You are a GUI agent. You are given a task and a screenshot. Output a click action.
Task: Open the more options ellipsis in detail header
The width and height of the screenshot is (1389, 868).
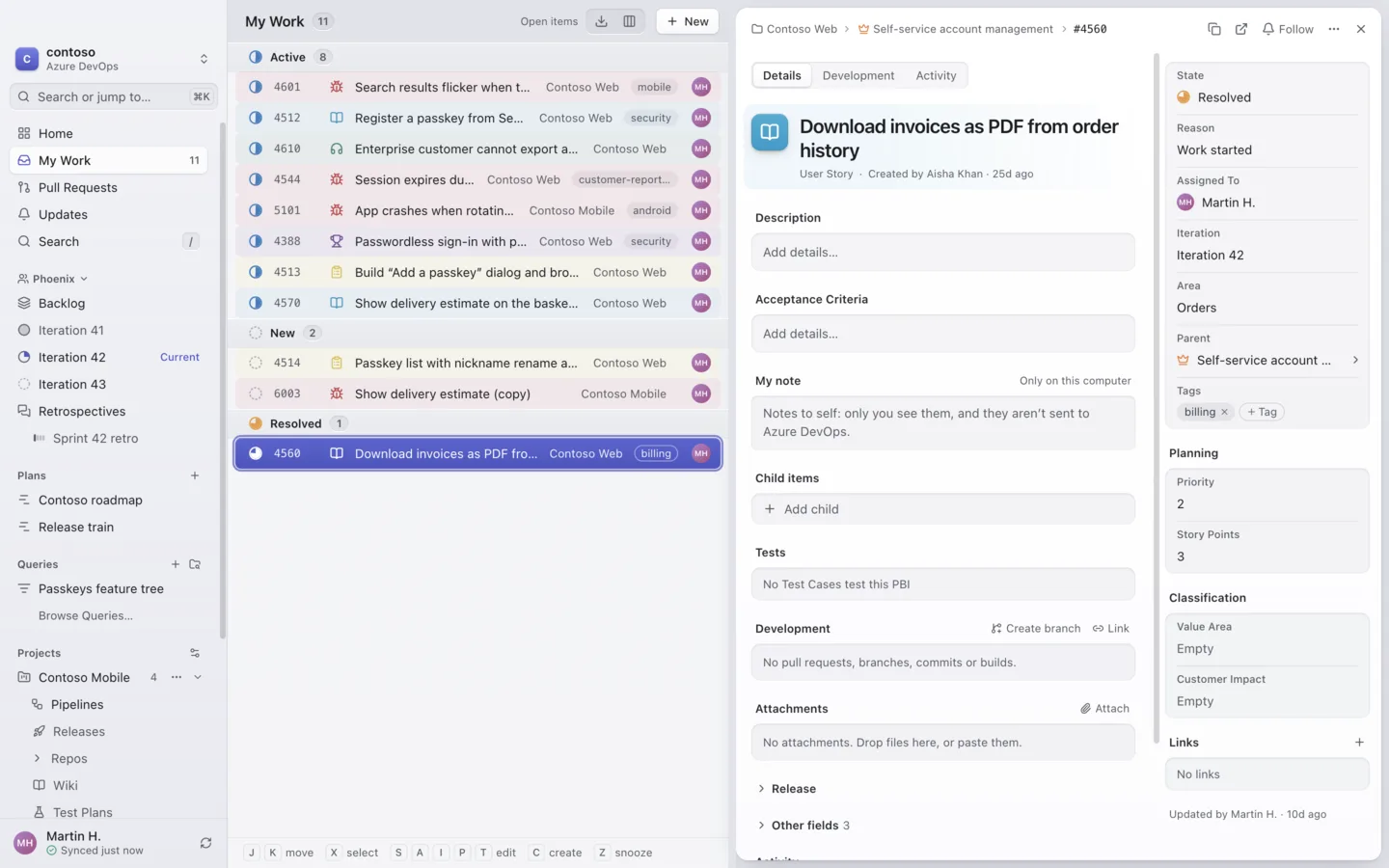point(1334,29)
